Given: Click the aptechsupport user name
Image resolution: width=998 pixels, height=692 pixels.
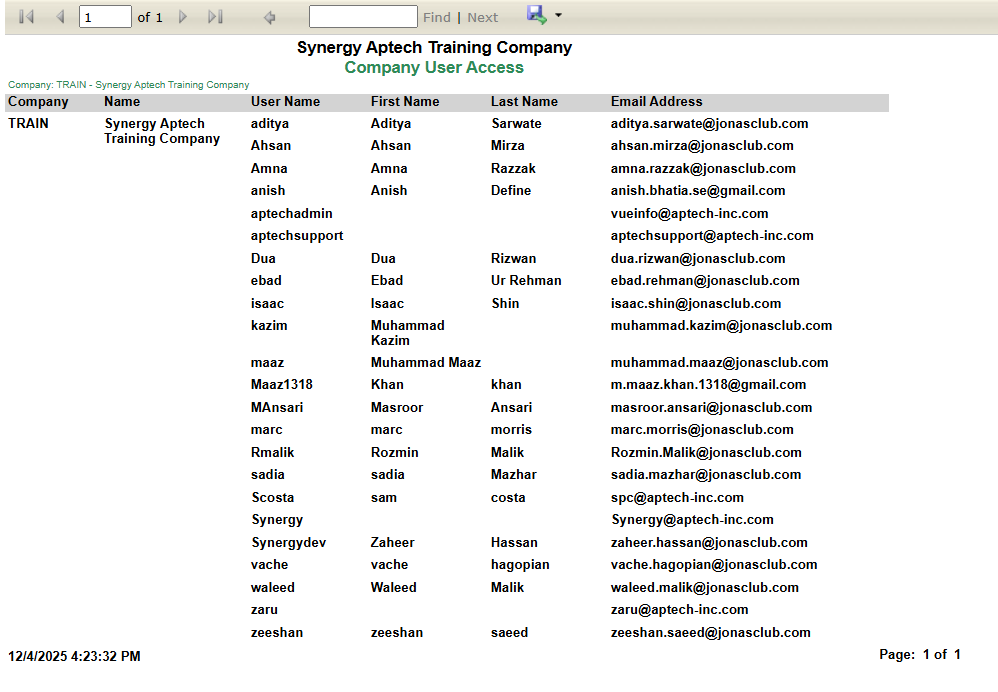Looking at the screenshot, I should (297, 236).
